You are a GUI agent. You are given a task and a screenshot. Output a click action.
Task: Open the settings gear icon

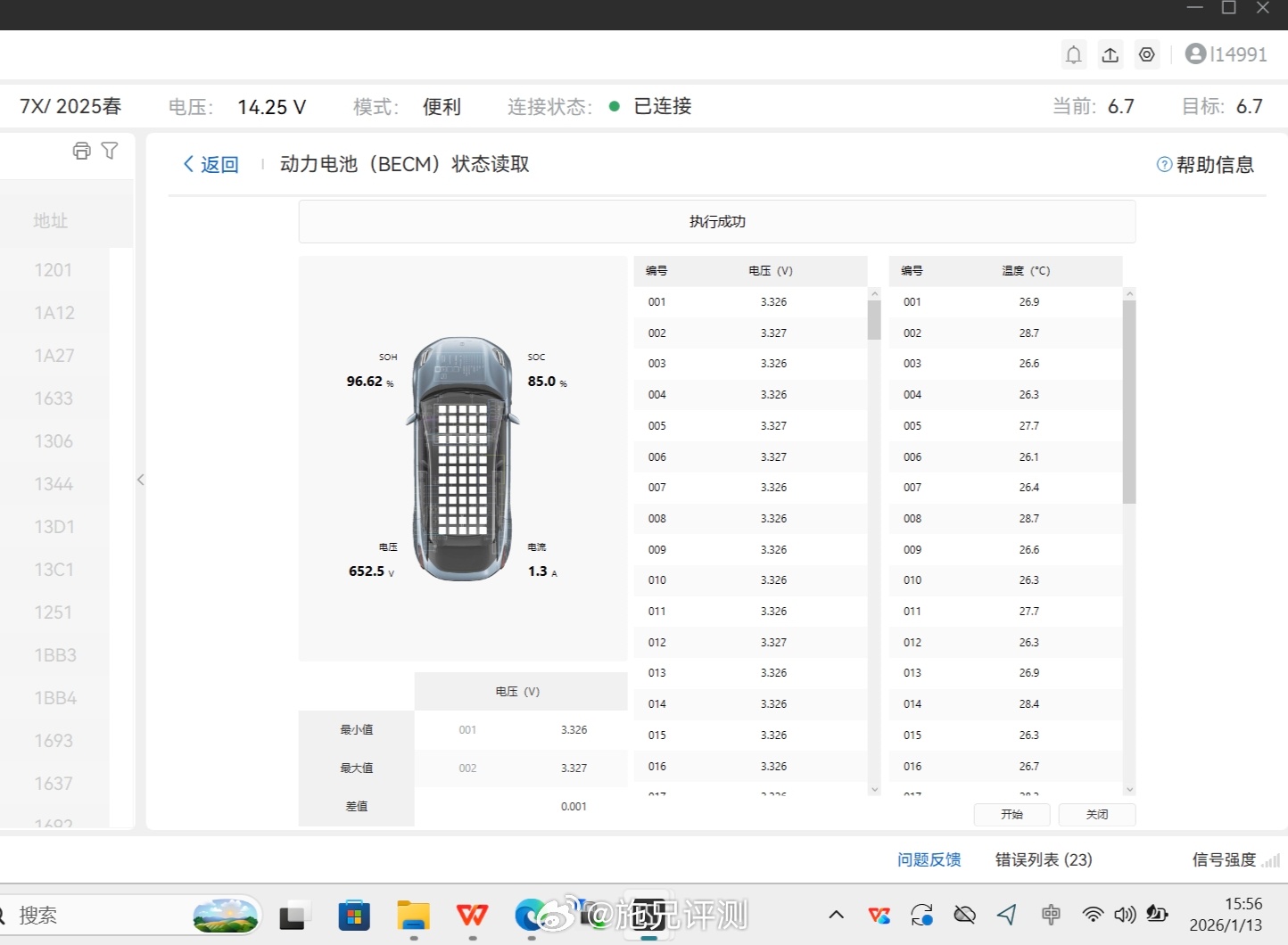[x=1146, y=54]
